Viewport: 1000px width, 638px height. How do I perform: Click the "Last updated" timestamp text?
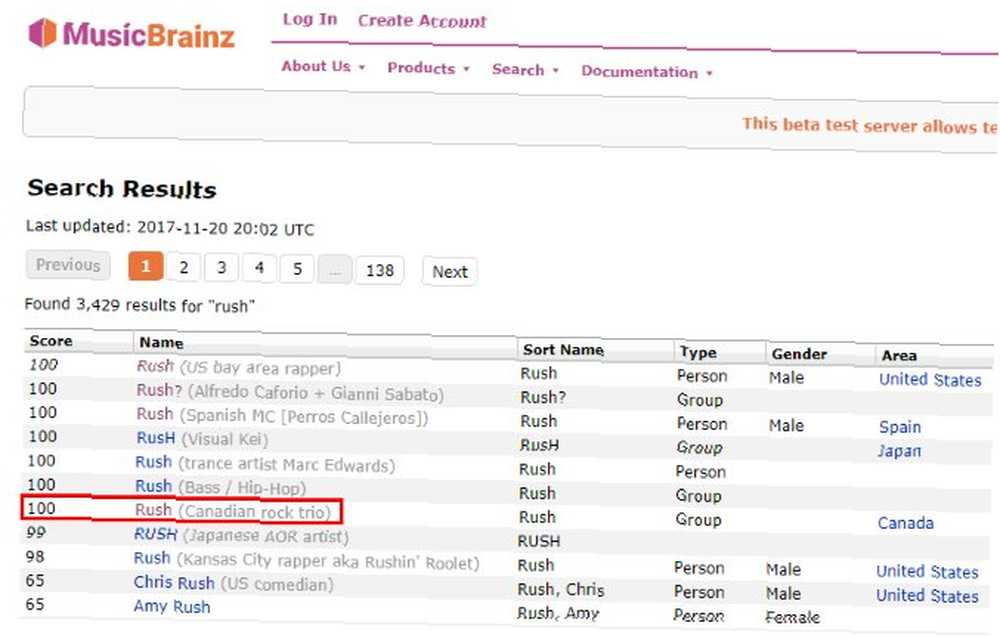[170, 227]
